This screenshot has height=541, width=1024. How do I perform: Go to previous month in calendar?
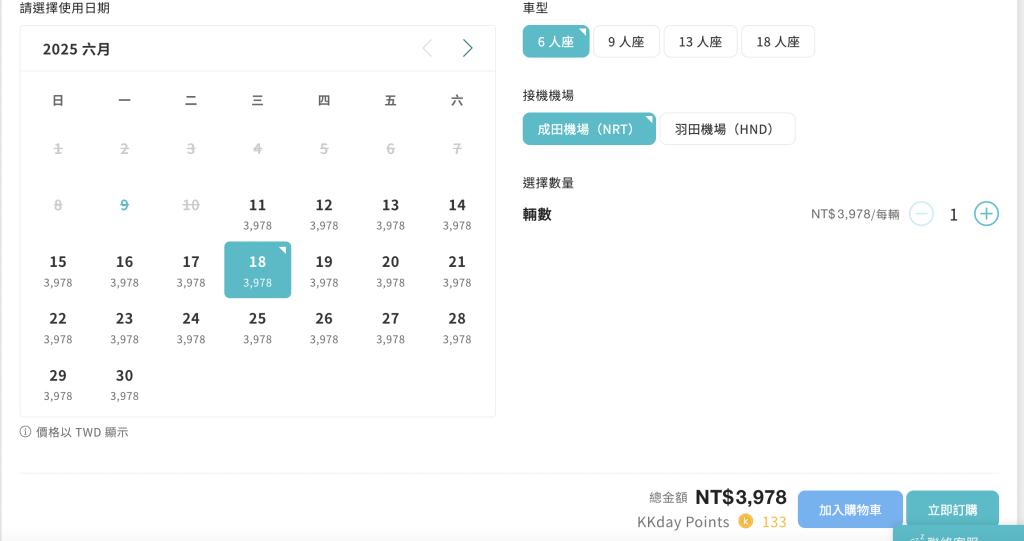[428, 48]
